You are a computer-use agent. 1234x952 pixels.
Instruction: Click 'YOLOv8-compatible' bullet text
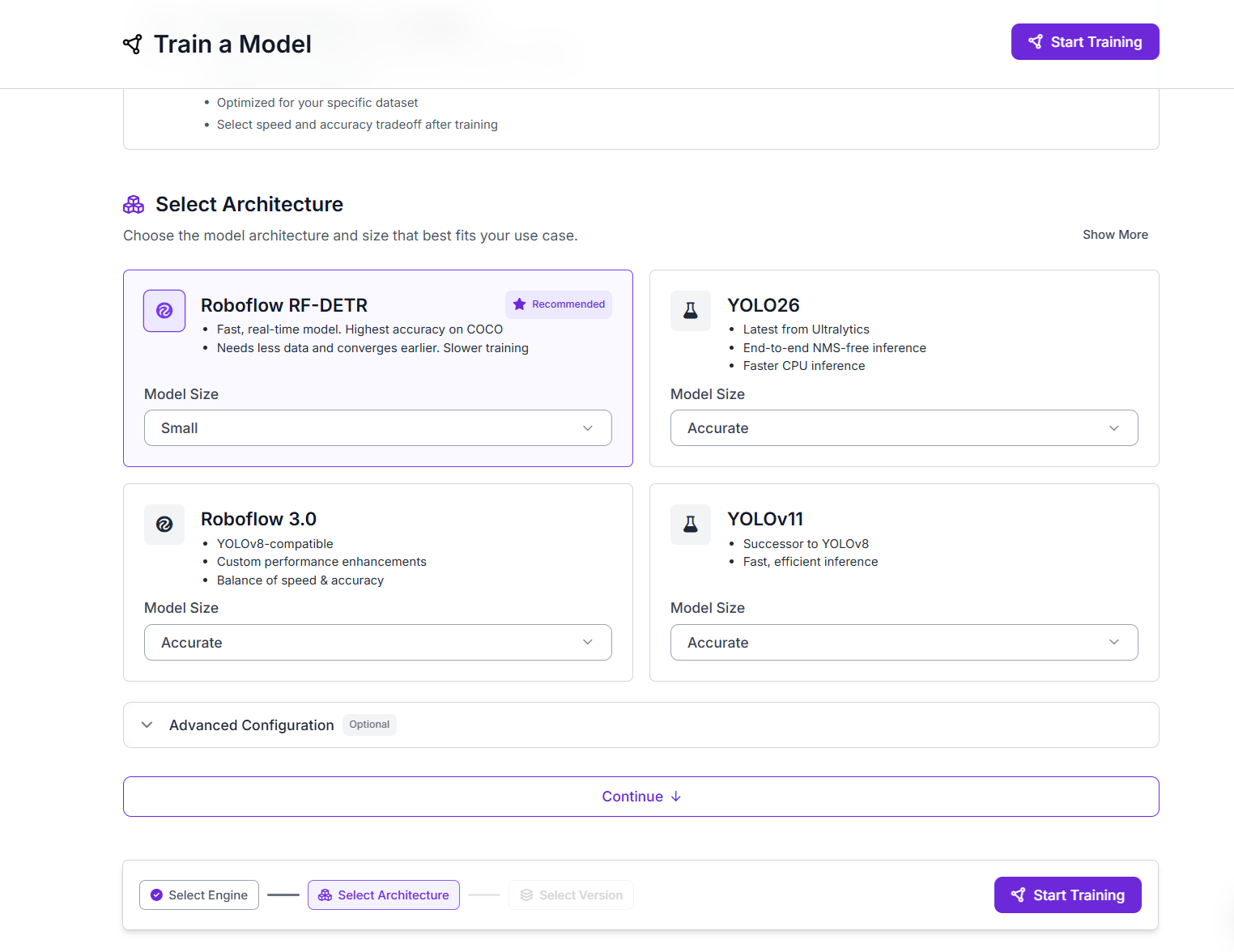(275, 544)
